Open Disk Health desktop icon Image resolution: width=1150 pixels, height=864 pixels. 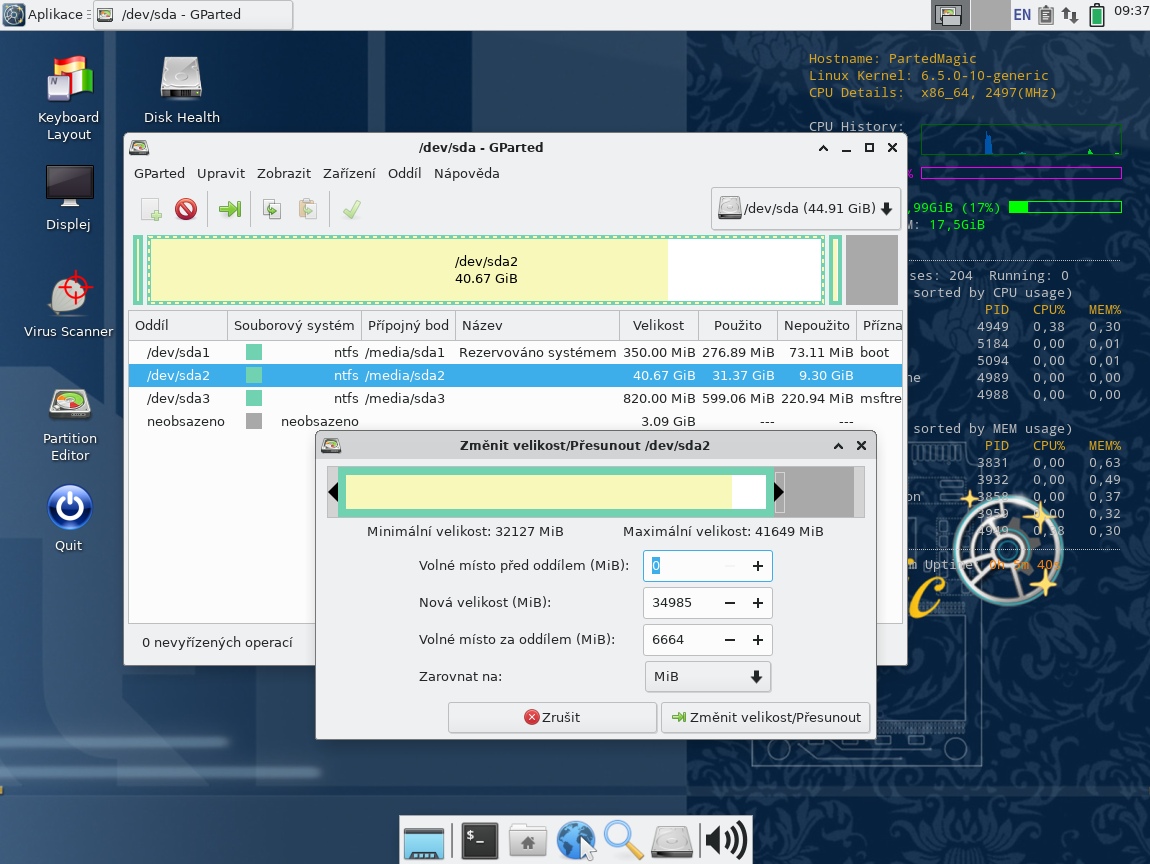click(181, 88)
